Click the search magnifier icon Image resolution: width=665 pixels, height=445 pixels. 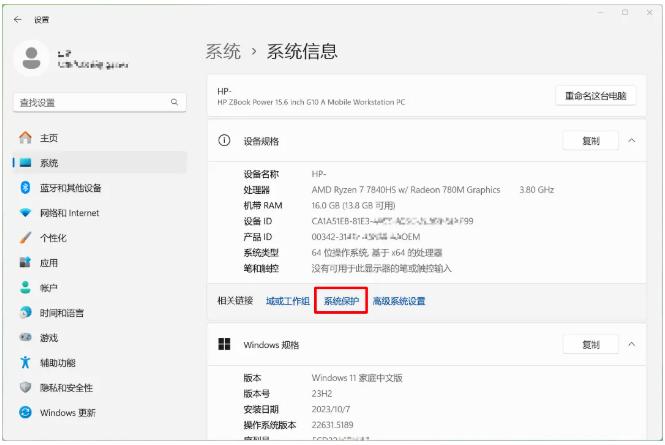click(x=174, y=102)
